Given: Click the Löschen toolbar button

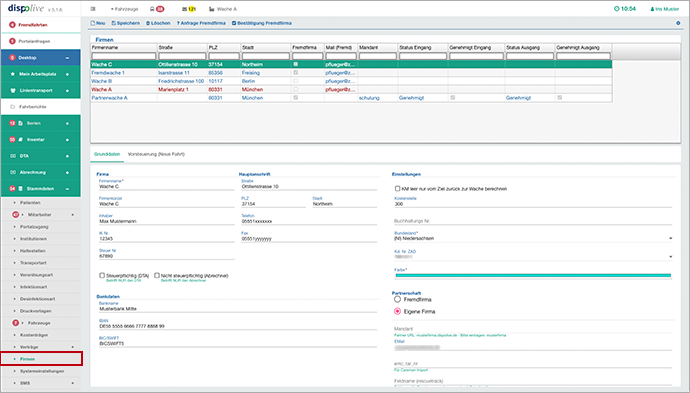Looking at the screenshot, I should pos(158,23).
